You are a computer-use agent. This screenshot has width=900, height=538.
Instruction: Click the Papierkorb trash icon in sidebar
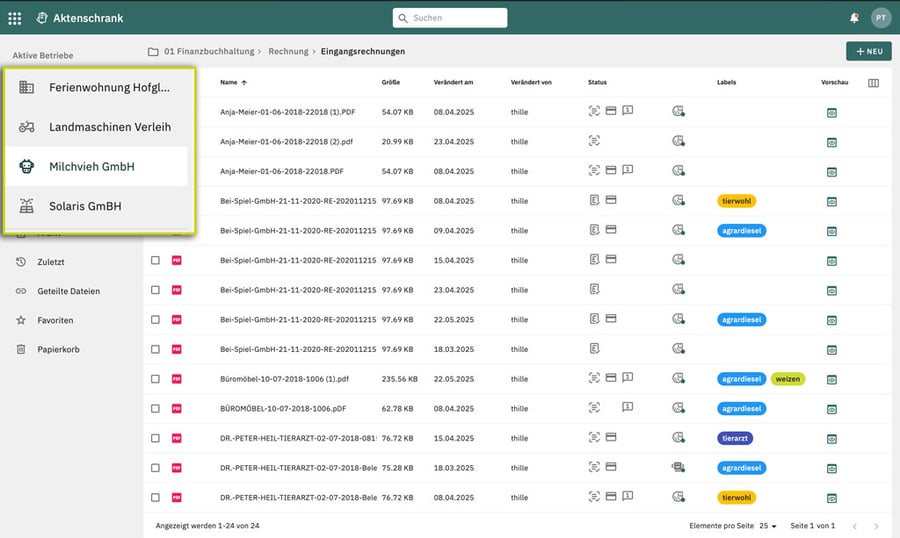coord(21,349)
